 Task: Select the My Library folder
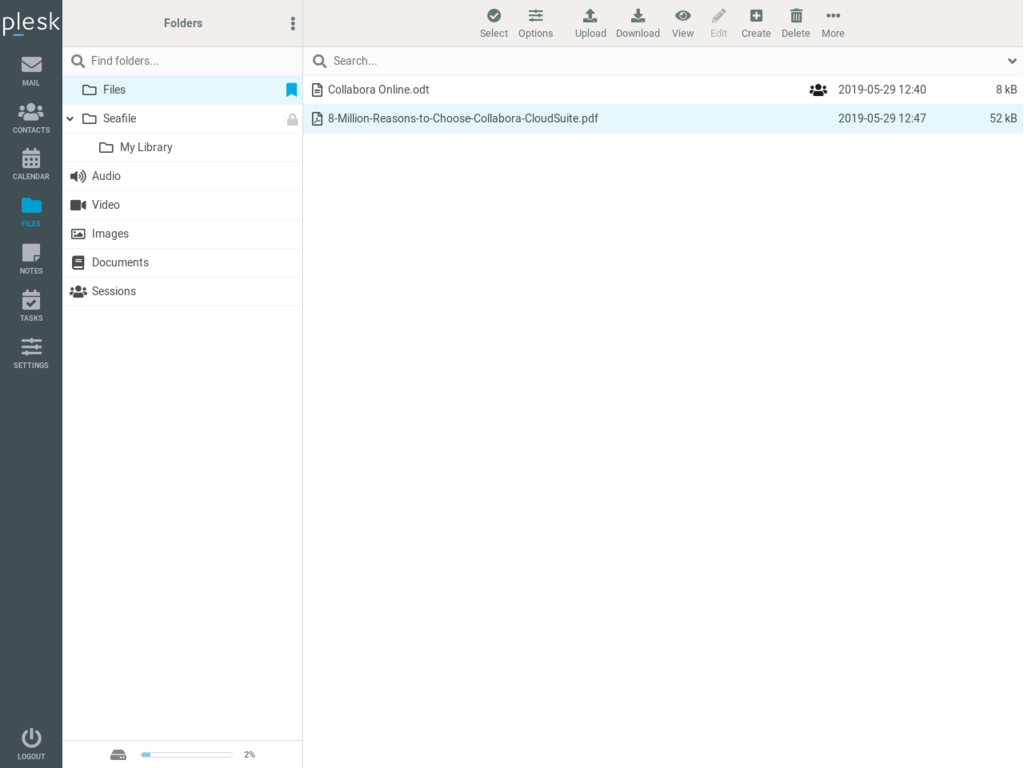pos(146,147)
